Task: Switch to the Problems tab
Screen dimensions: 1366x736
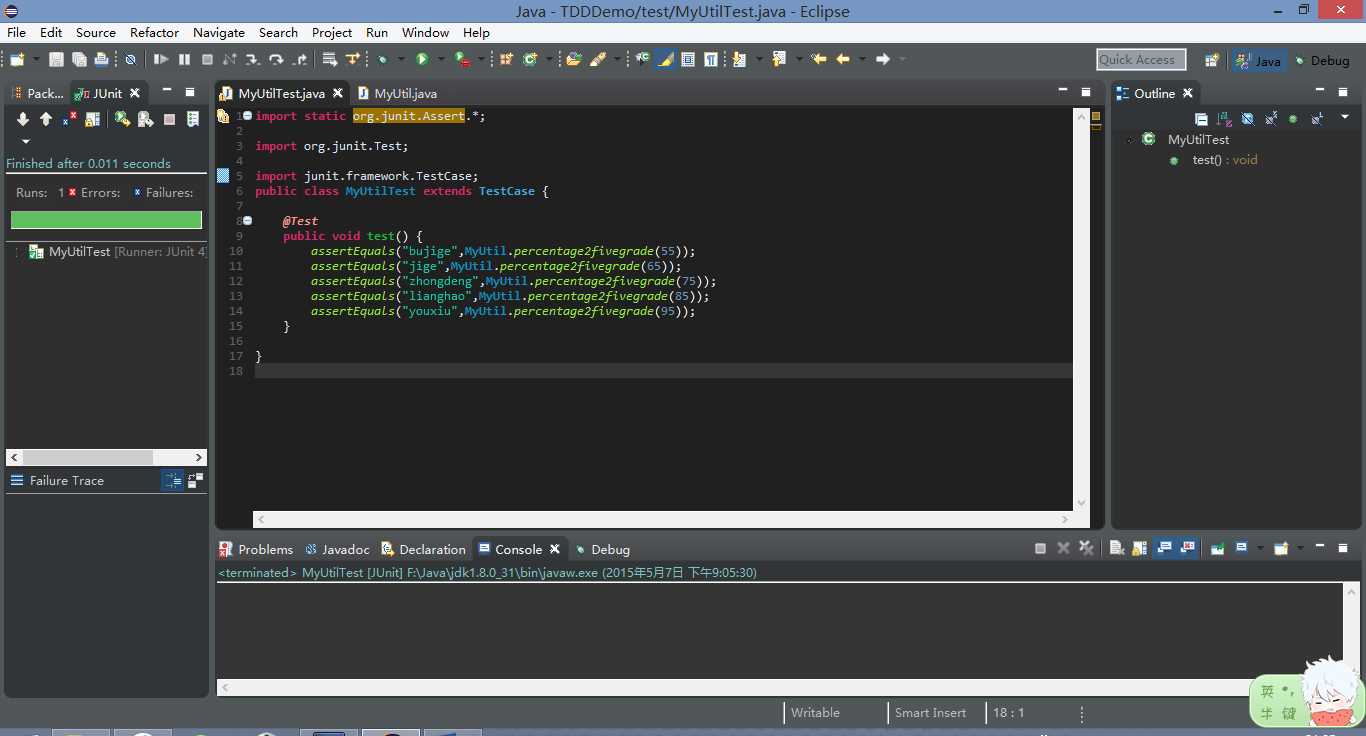Action: pos(256,549)
